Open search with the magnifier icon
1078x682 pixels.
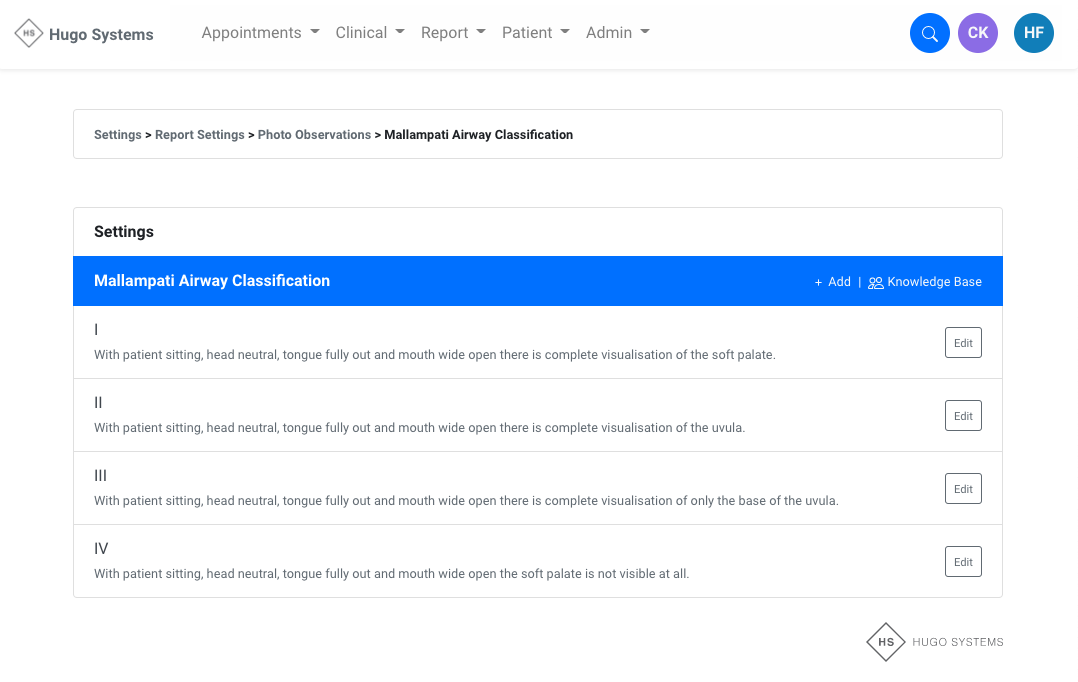point(929,33)
